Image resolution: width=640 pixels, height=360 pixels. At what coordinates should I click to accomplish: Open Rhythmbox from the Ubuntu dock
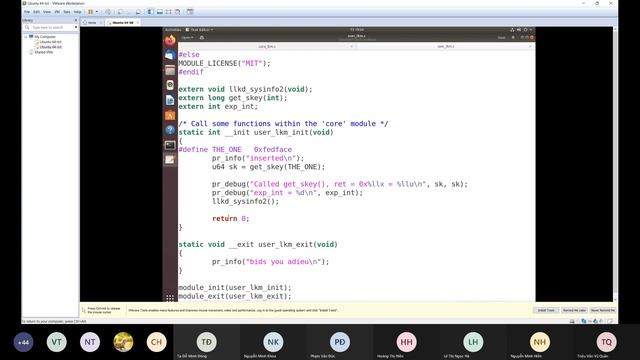point(170,85)
